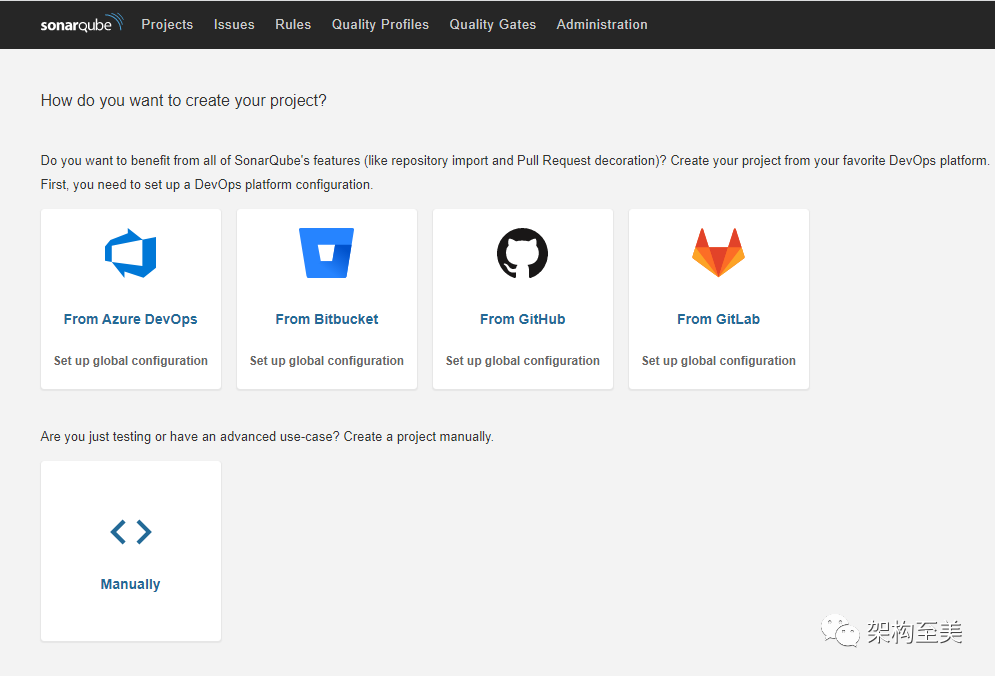The width and height of the screenshot is (995, 676).
Task: Go to the Issues page
Action: point(234,24)
